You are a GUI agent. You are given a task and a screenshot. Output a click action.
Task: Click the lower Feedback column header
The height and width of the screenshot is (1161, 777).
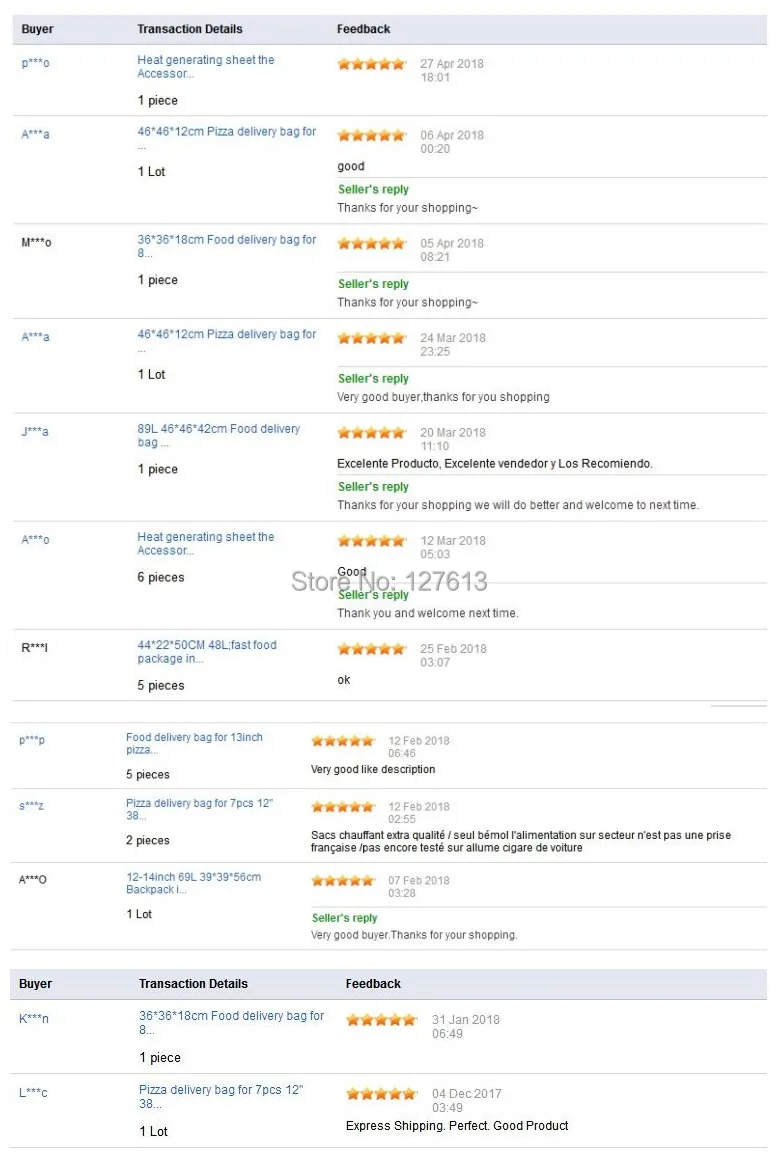pyautogui.click(x=373, y=983)
